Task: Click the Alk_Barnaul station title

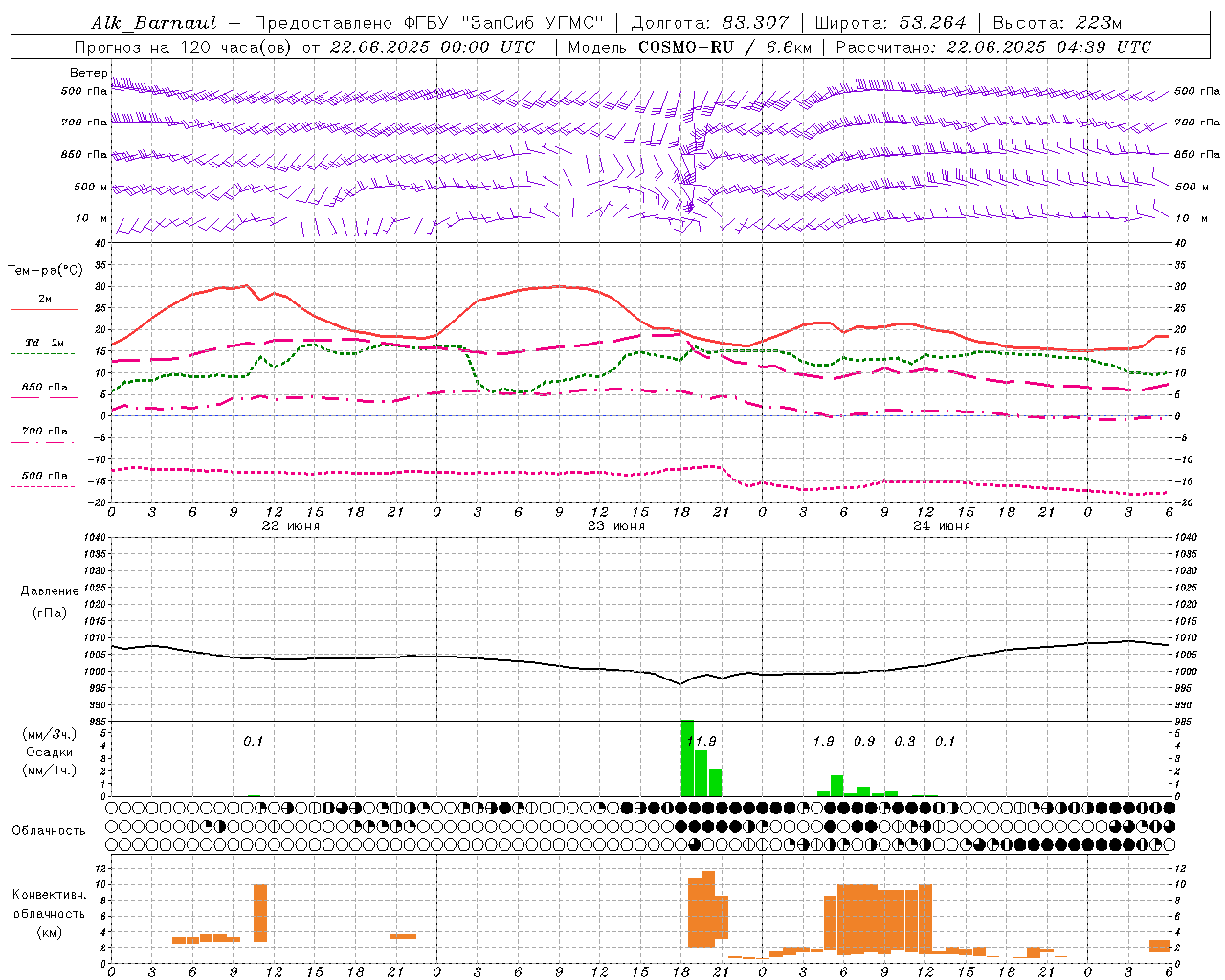Action: click(x=154, y=23)
